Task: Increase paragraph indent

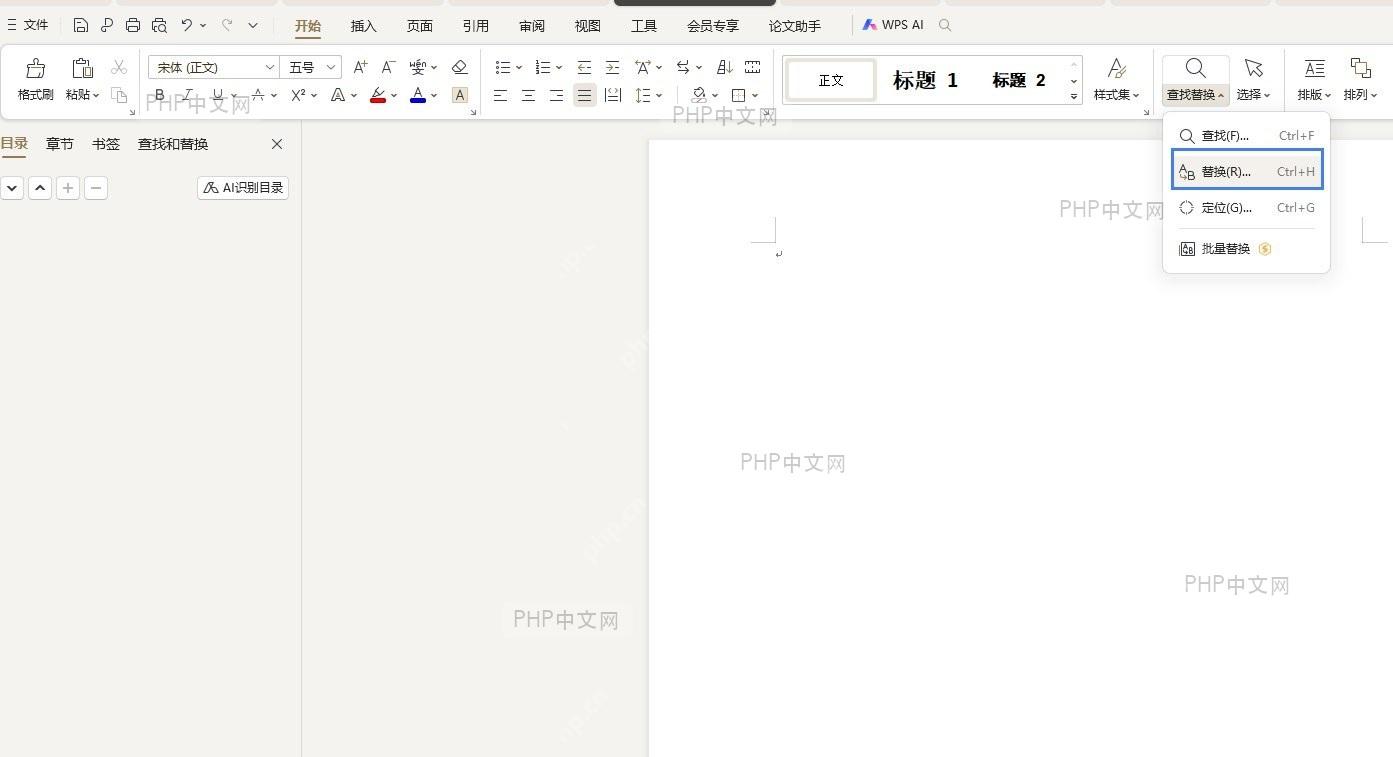Action: [x=612, y=67]
